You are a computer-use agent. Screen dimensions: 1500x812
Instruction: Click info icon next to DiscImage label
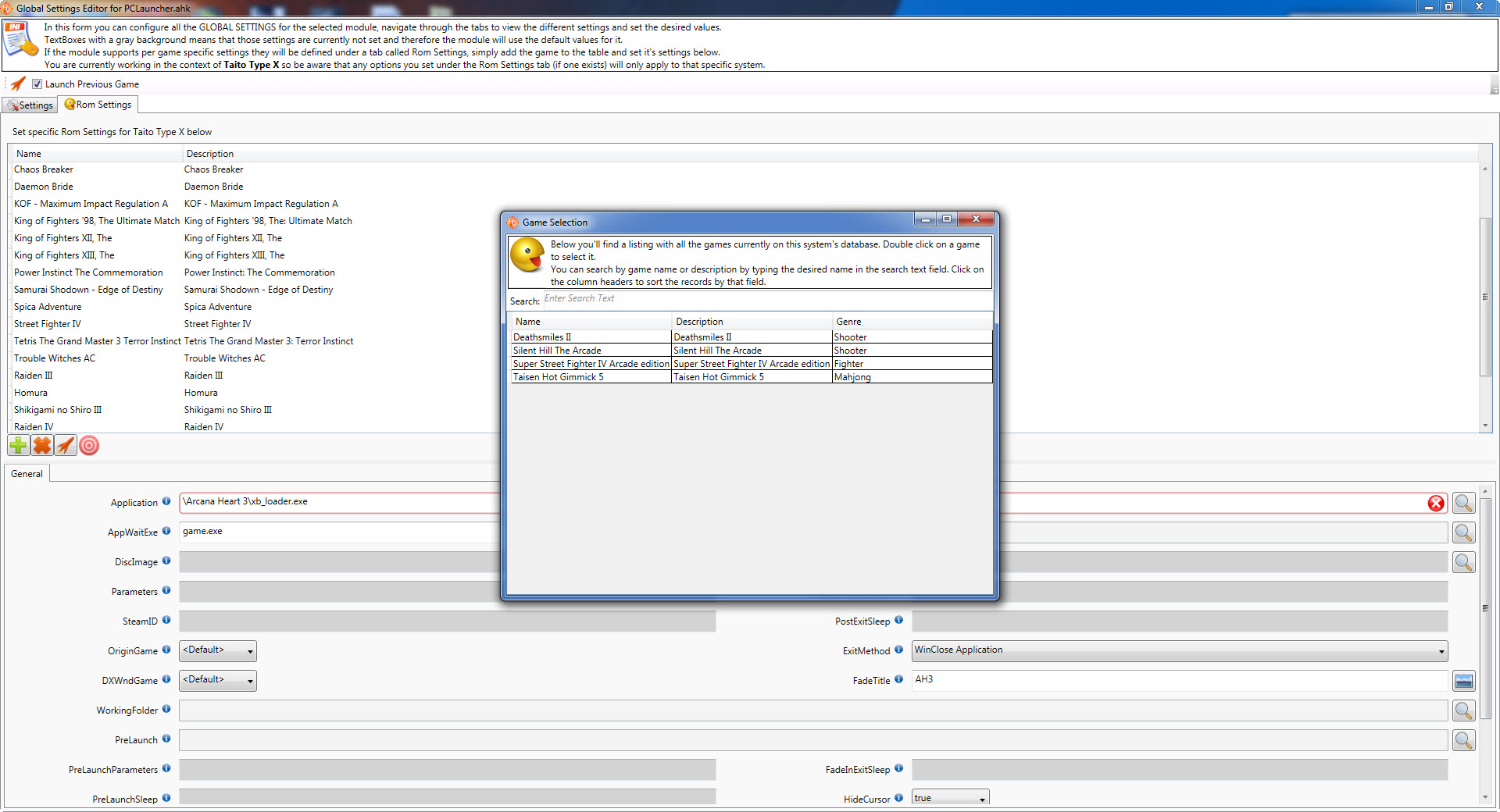coord(166,561)
